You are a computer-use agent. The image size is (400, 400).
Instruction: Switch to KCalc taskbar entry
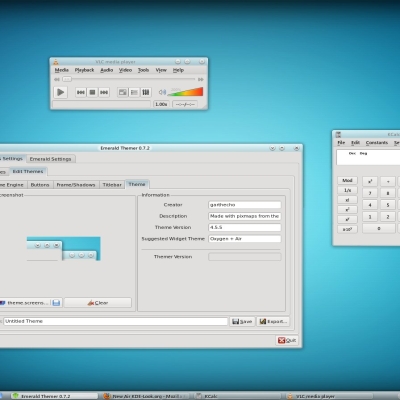(238, 396)
